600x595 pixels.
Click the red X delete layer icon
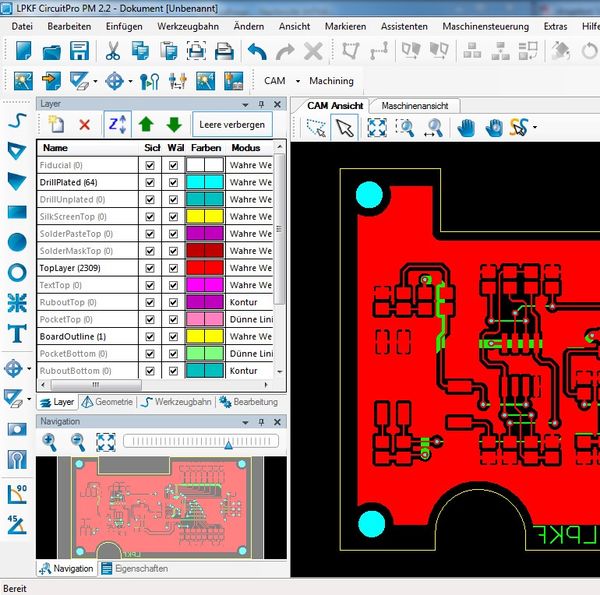84,125
